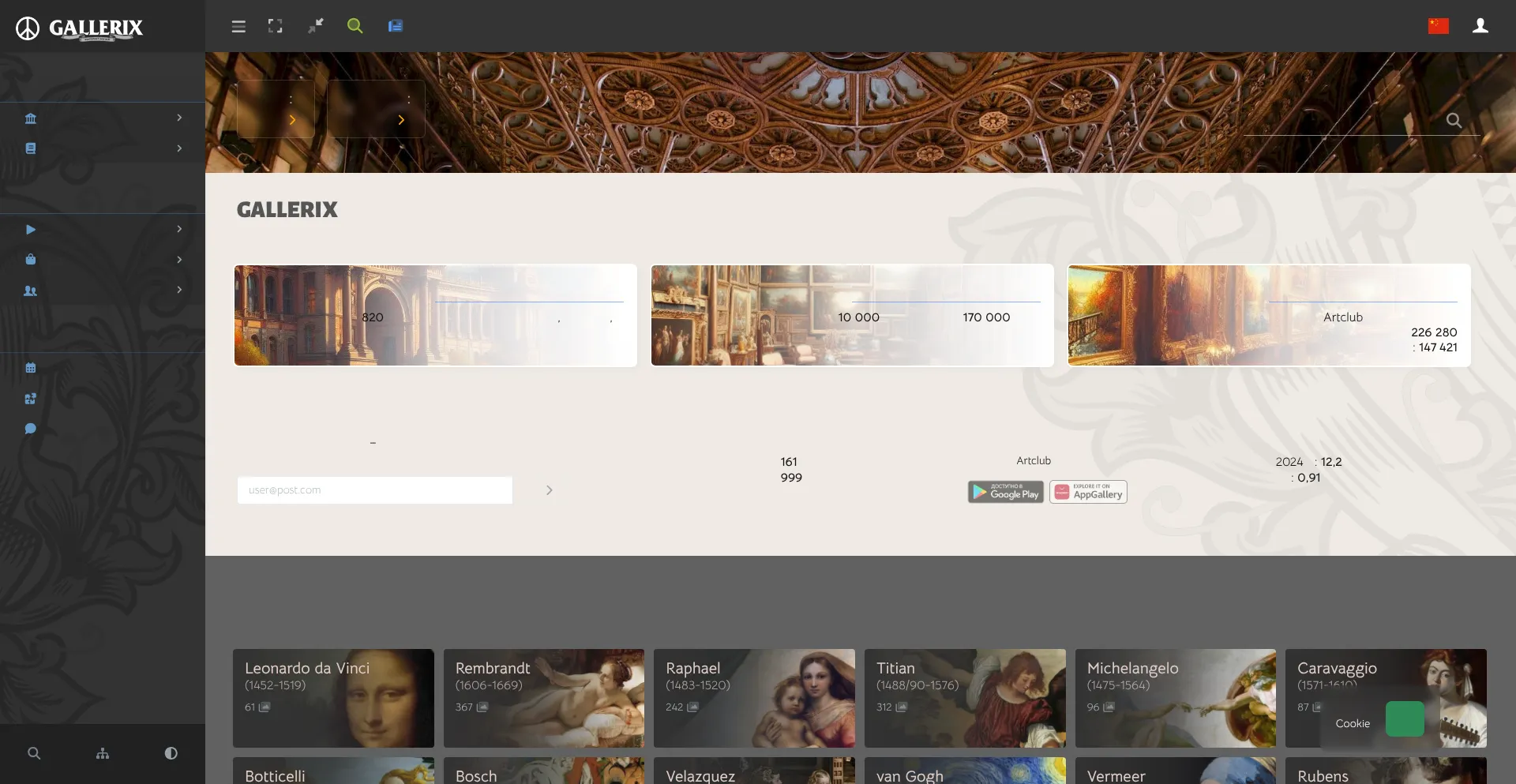Image resolution: width=1516 pixels, height=784 pixels.
Task: Open the Artclub card with autumn painting
Action: point(1269,316)
